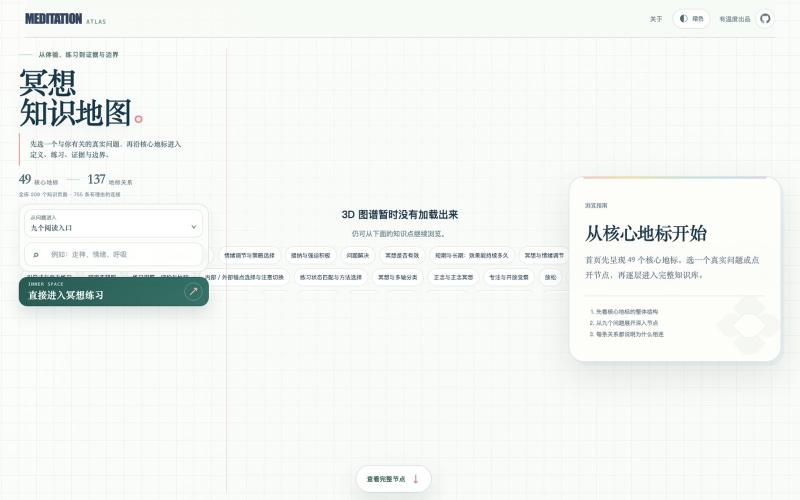Image resolution: width=800 pixels, height=500 pixels.
Task: Select the 冥想与多轴分类 topic chip
Action: (x=397, y=277)
